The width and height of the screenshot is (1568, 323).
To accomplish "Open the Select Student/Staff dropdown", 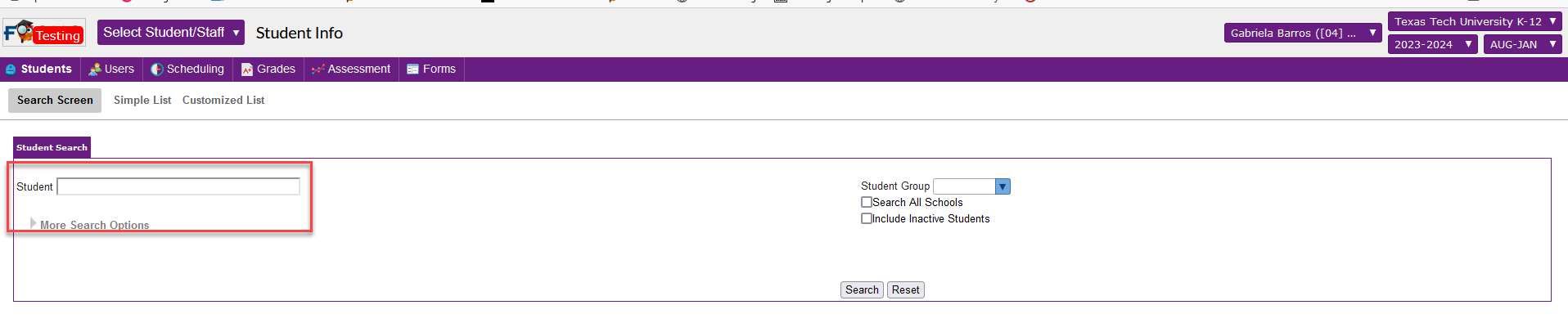I will (x=171, y=33).
